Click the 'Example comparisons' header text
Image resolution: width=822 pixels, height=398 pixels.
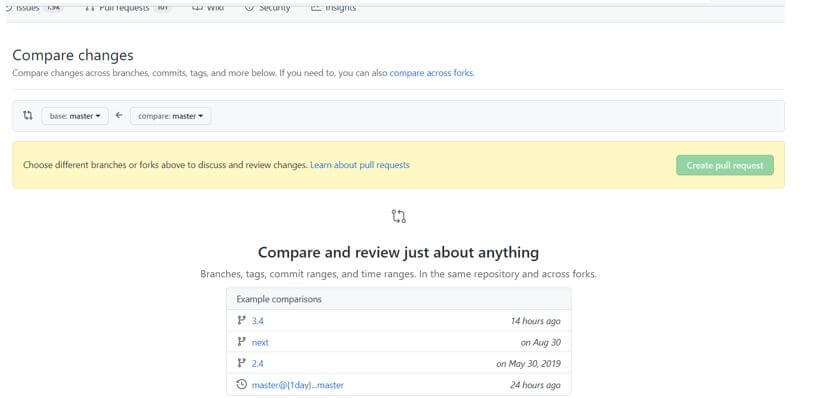[279, 299]
